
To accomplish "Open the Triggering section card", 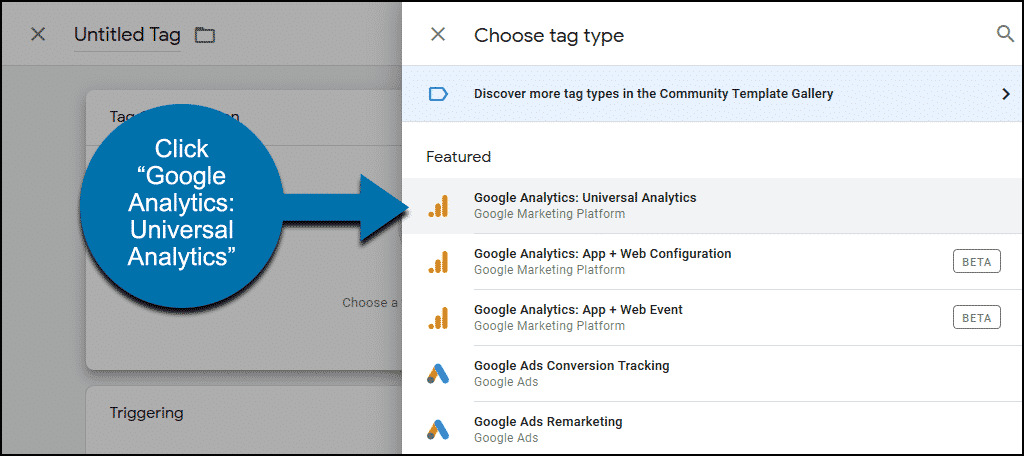I will click(x=244, y=420).
